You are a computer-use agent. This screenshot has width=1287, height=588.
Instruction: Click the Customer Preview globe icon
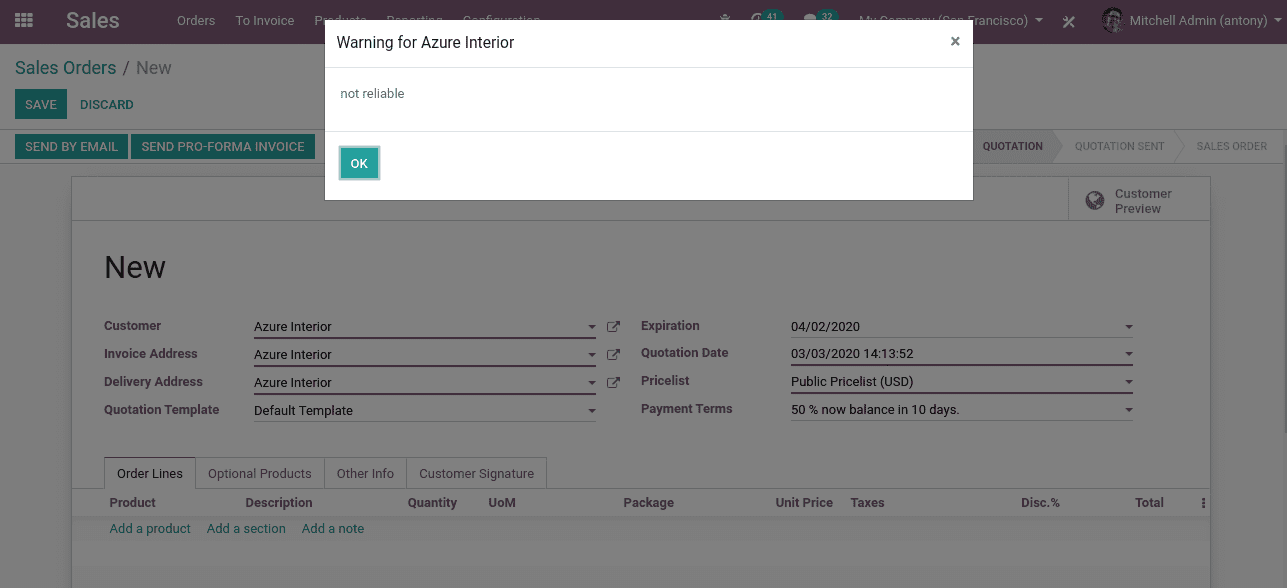pyautogui.click(x=1095, y=201)
